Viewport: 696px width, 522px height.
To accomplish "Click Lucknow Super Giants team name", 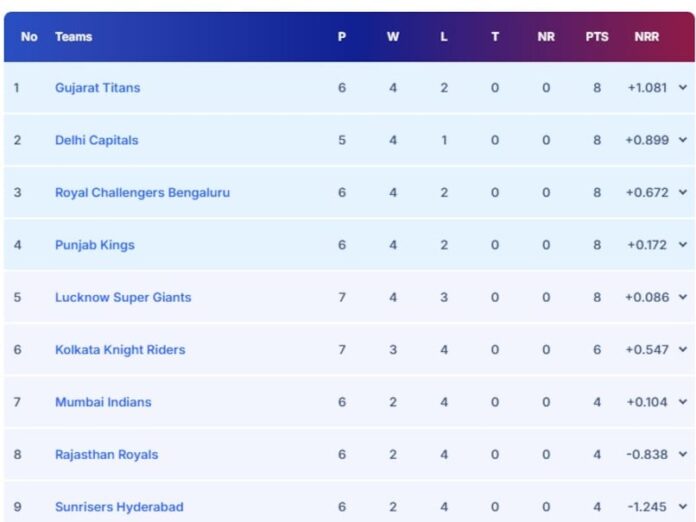I will click(x=123, y=297).
